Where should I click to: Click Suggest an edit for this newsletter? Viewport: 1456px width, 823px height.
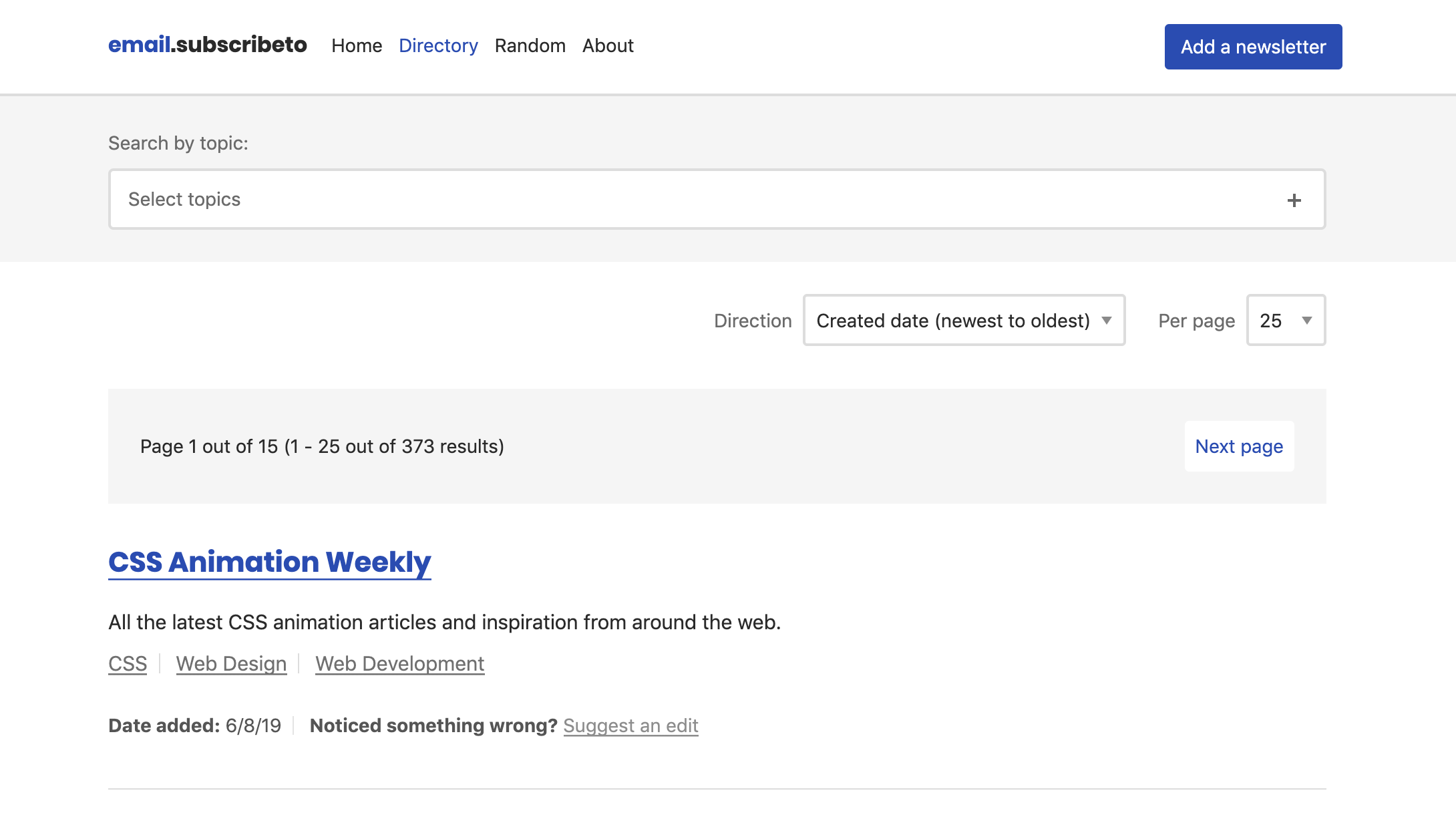point(630,725)
